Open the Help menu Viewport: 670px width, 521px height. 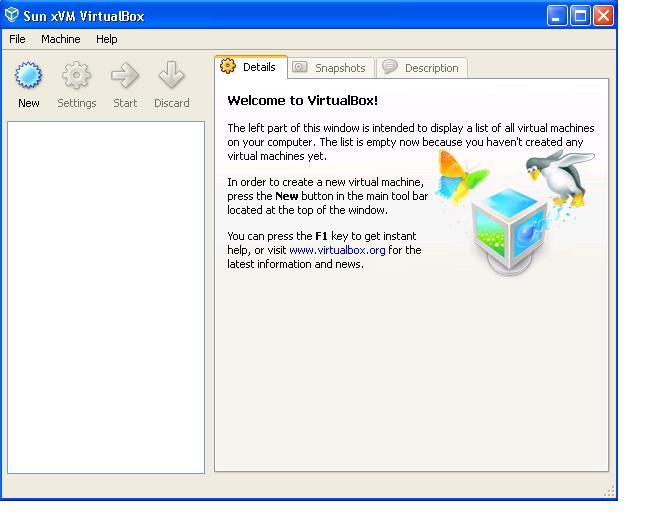point(106,39)
